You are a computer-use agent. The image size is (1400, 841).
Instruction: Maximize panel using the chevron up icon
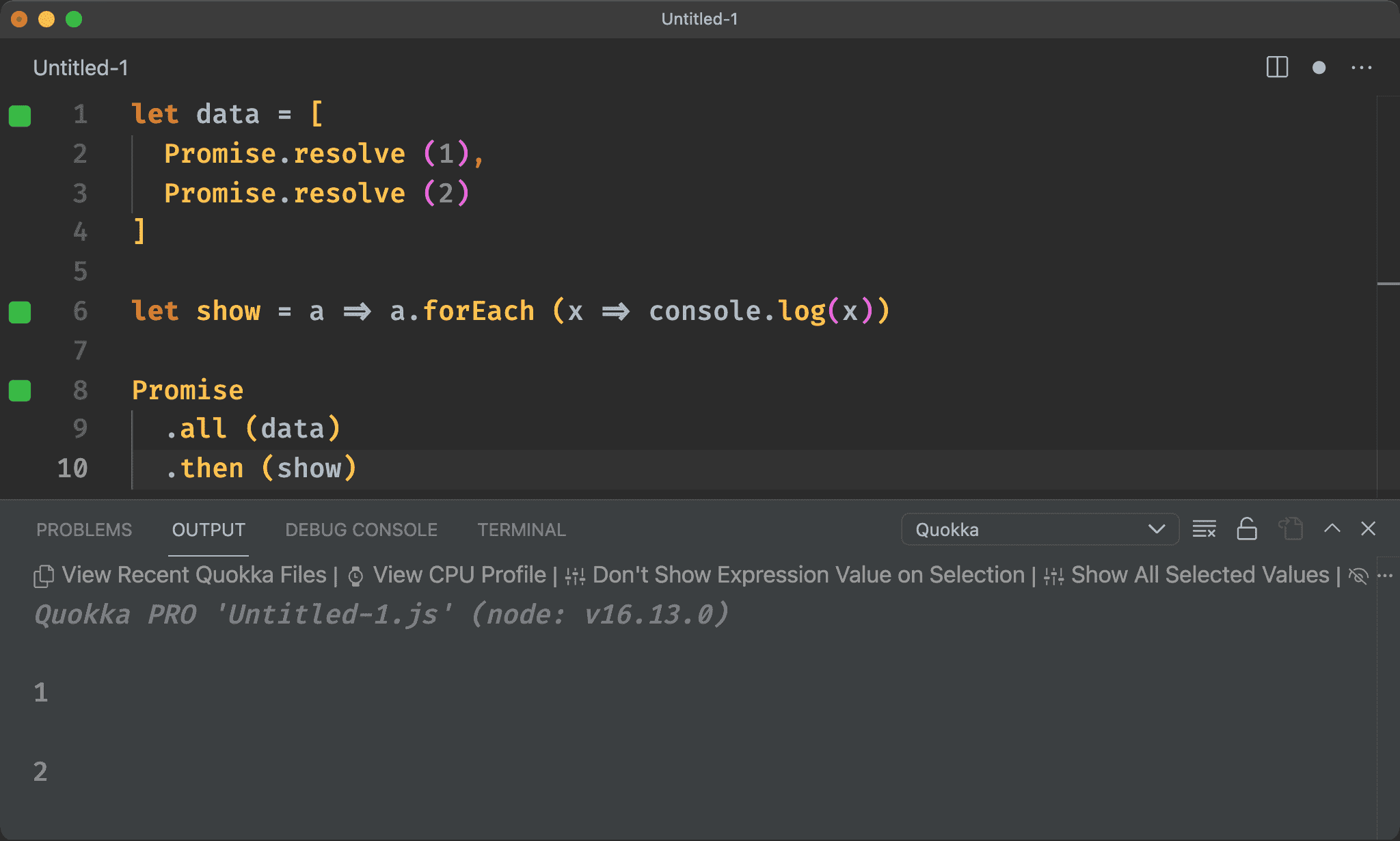click(x=1332, y=529)
